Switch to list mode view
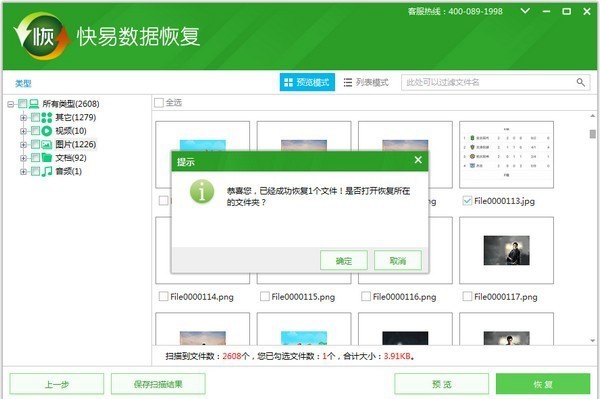Image resolution: width=600 pixels, height=399 pixels. pyautogui.click(x=366, y=82)
